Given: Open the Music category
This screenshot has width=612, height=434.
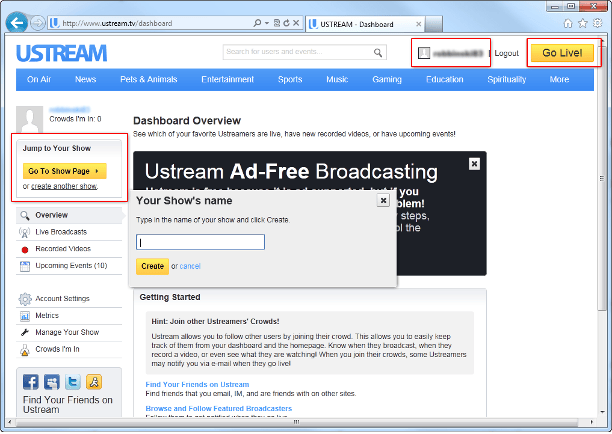Looking at the screenshot, I should tap(337, 80).
